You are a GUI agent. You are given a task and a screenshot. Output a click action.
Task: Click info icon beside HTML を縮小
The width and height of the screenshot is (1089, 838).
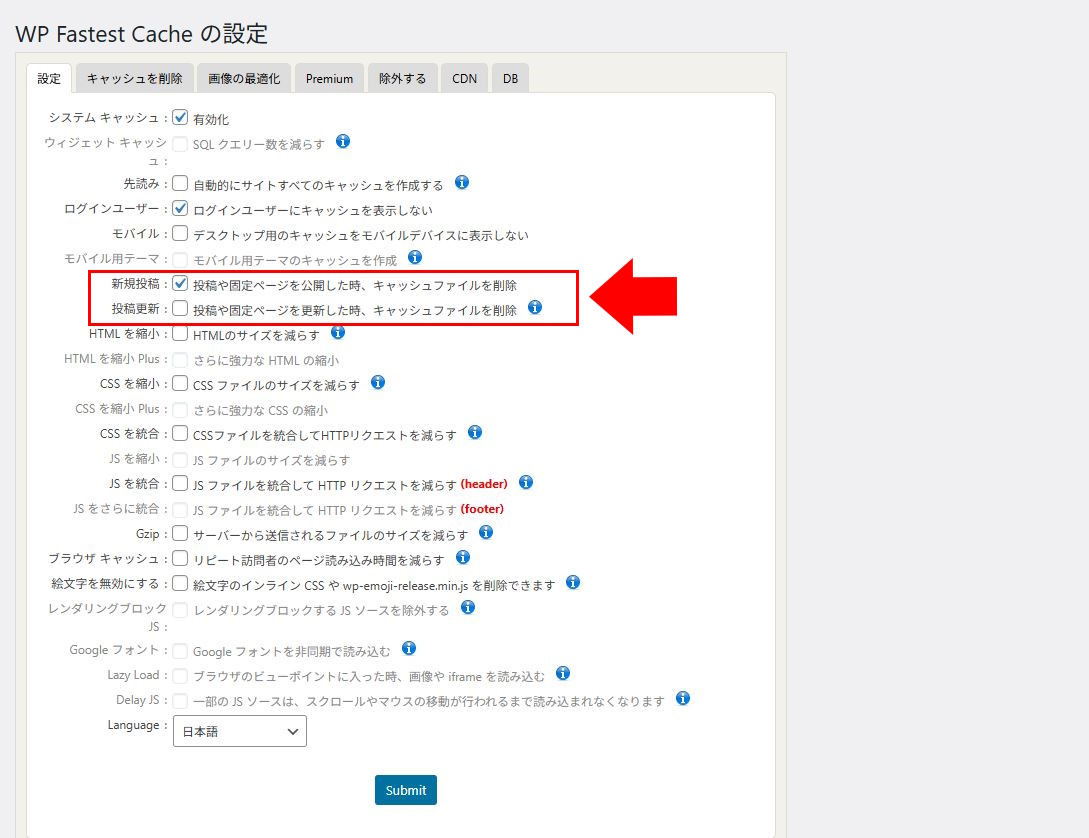click(x=338, y=333)
